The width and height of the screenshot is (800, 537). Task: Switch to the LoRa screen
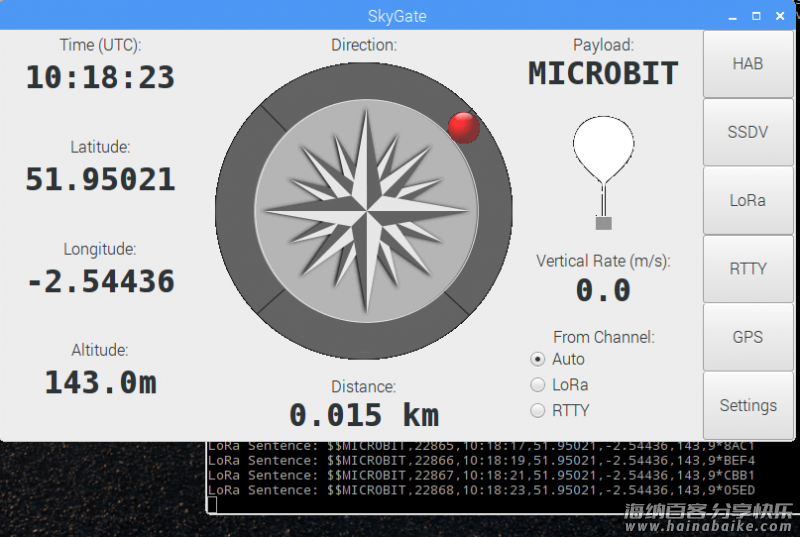tap(748, 200)
